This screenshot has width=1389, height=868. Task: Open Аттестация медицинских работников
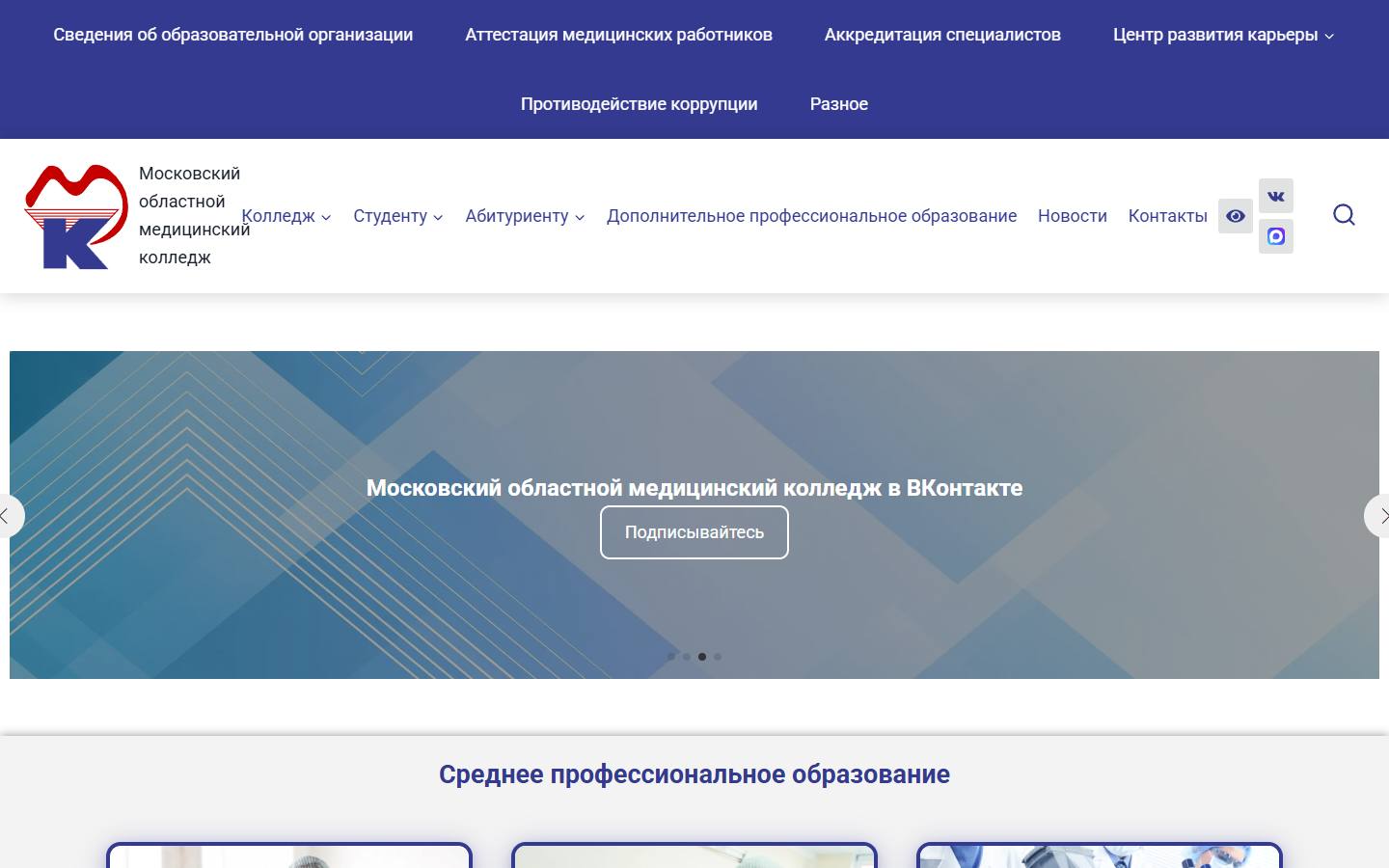618,35
